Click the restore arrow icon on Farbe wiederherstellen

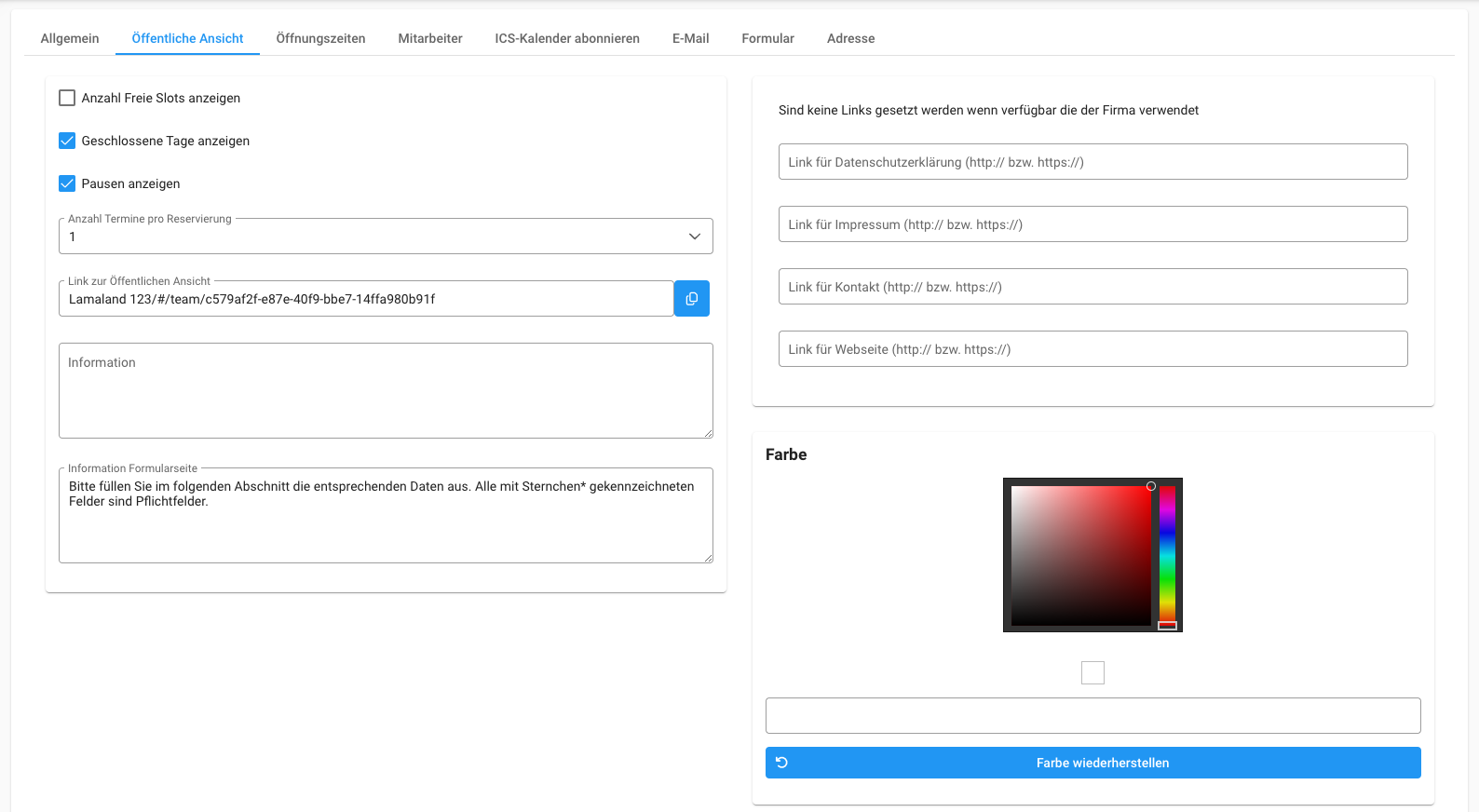coord(782,763)
